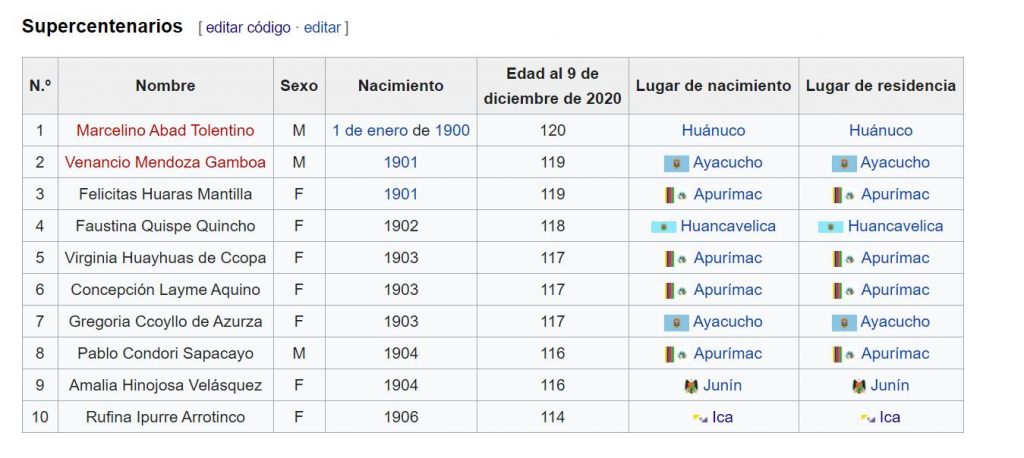Open Venancio Mendoza Gamboa red link
Viewport: 1024px width, 458px height.
point(165,163)
